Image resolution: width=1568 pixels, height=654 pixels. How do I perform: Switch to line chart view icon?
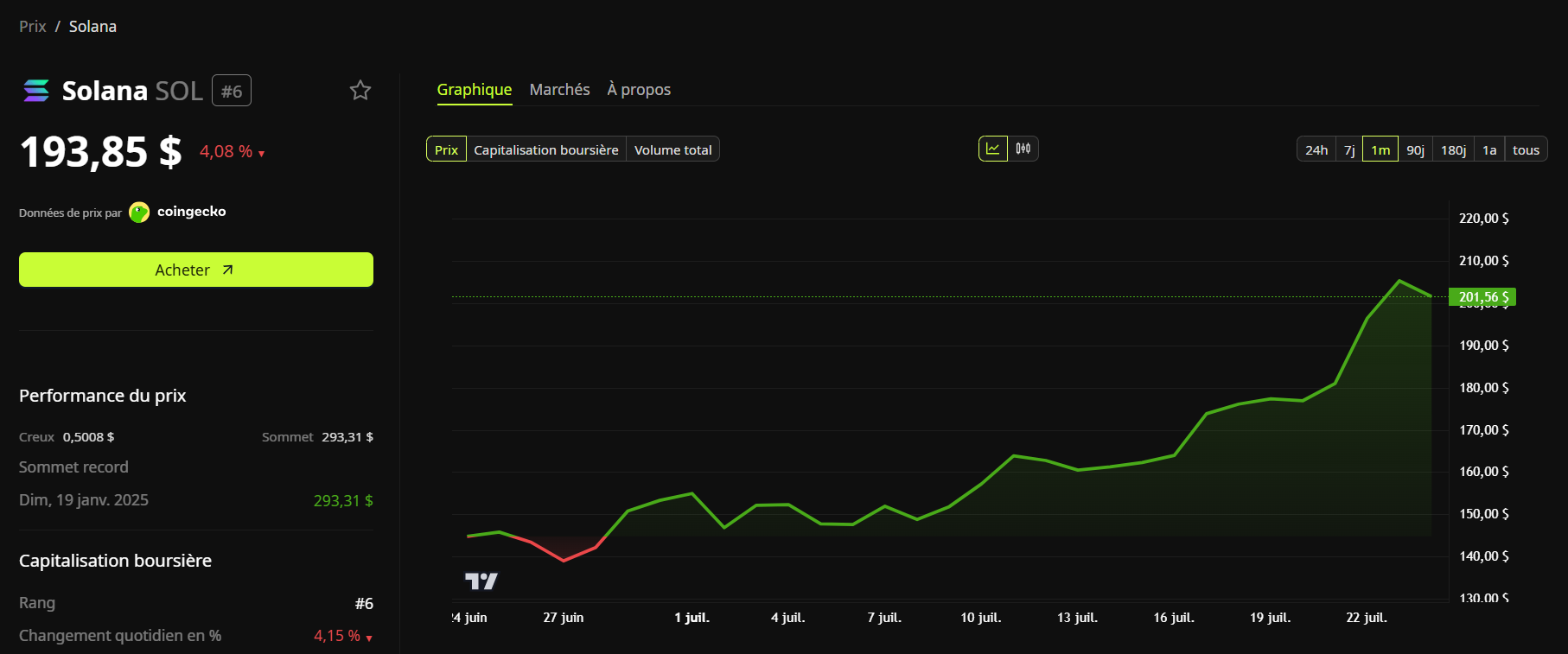pyautogui.click(x=993, y=149)
